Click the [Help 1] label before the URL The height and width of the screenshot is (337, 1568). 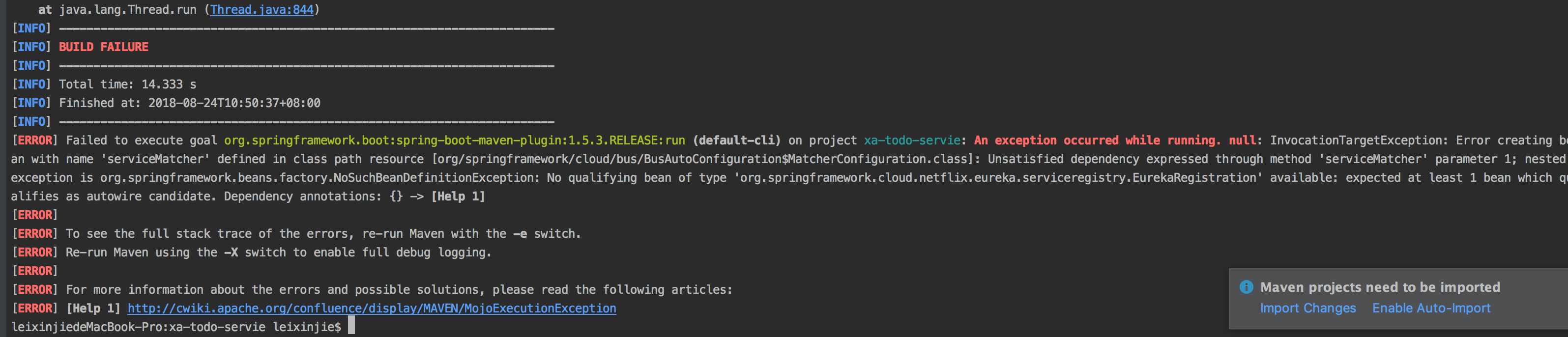[93, 309]
